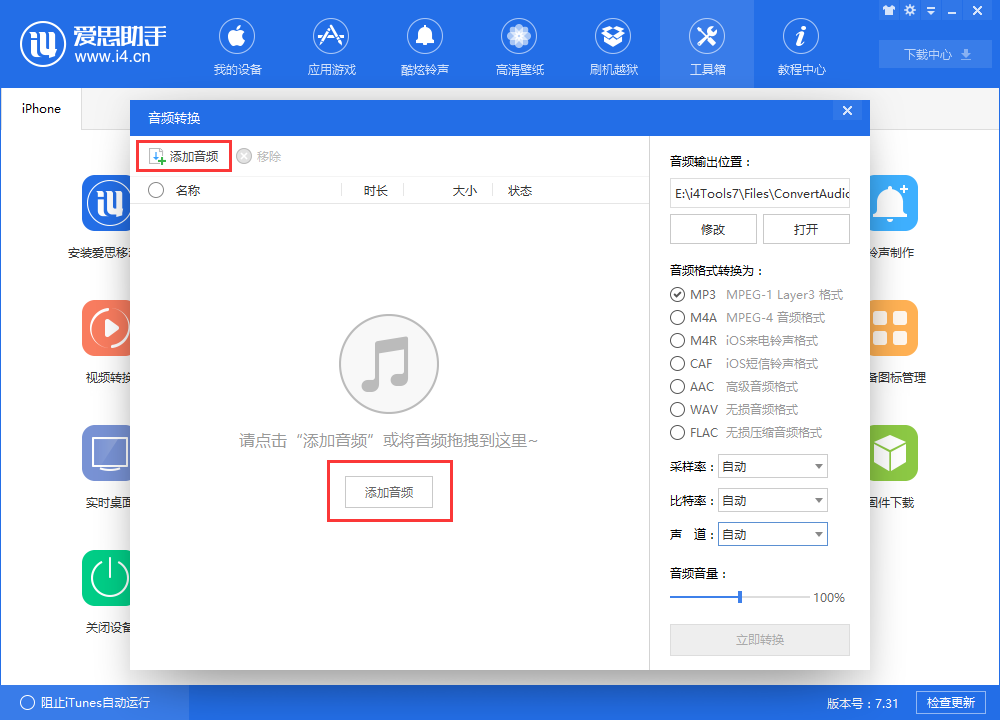Toggle the select-all circle next to 名称
Viewport: 1000px width, 720px height.
pyautogui.click(x=156, y=190)
